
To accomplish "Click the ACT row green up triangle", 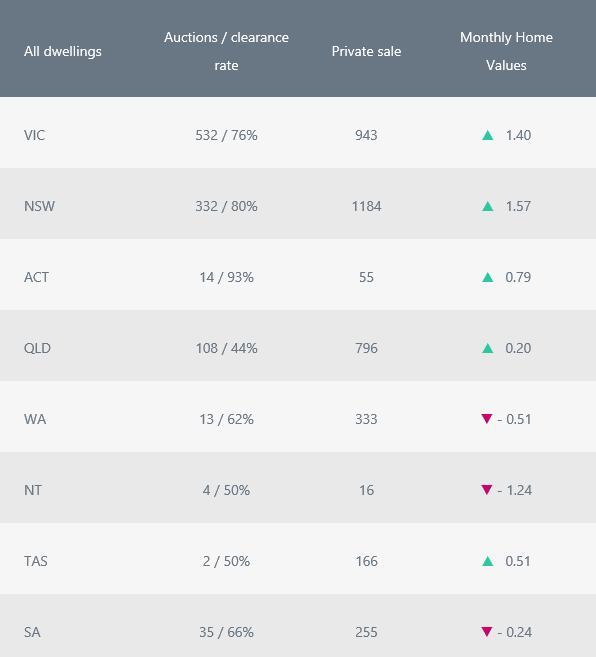I will pyautogui.click(x=487, y=277).
